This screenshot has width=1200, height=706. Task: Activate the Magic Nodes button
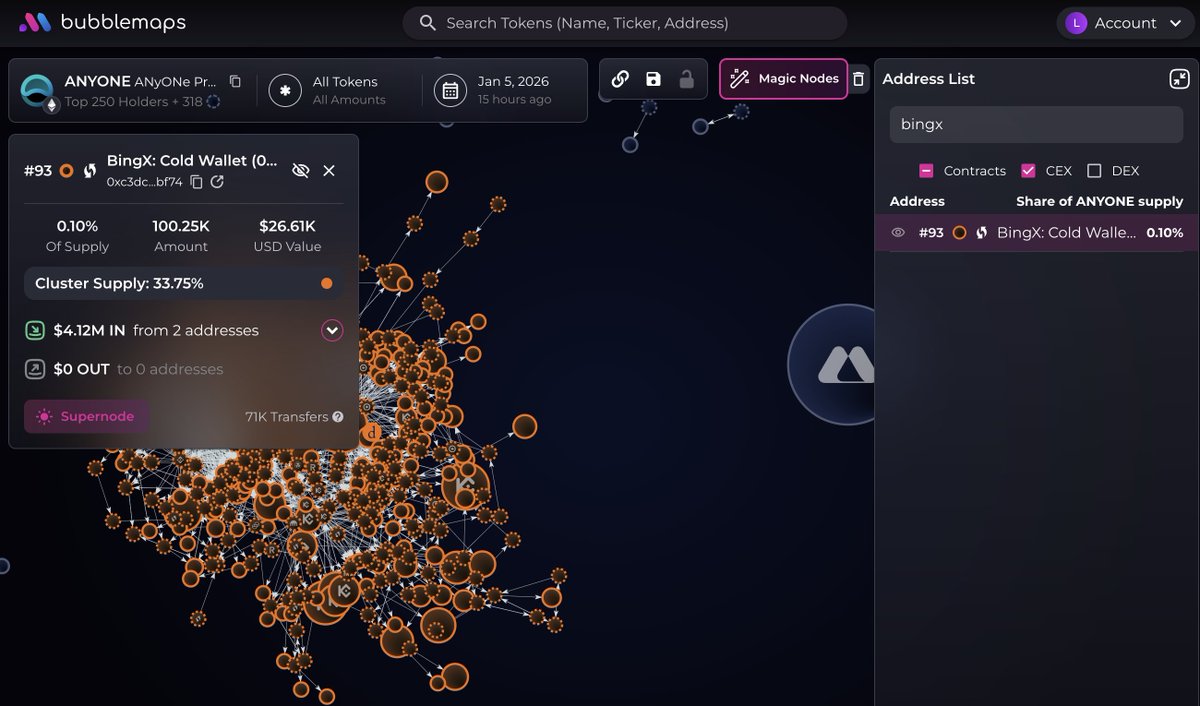coord(784,79)
